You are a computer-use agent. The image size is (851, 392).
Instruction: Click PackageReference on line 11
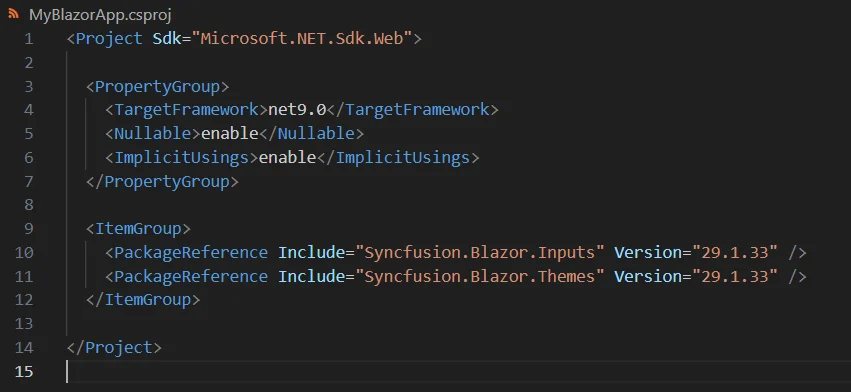[x=191, y=276]
